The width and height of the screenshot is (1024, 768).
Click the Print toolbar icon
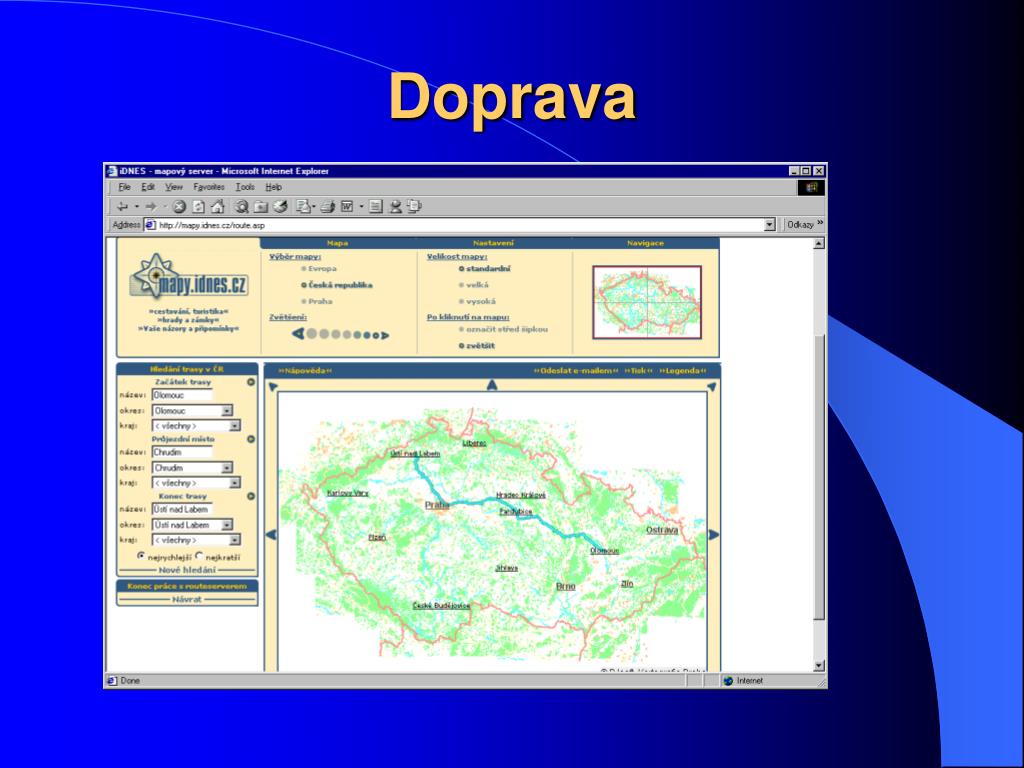pos(328,207)
